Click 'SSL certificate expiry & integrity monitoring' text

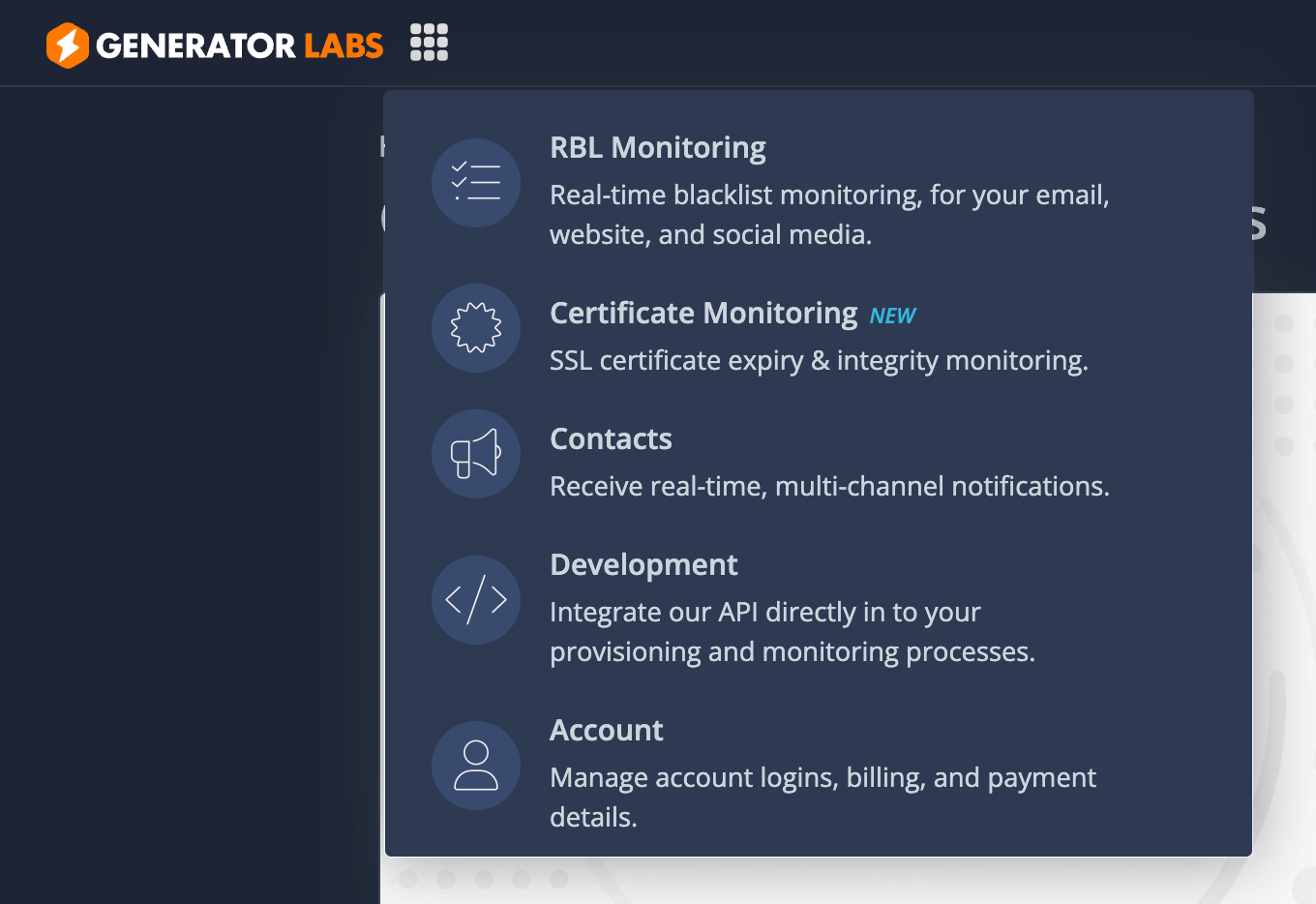(x=819, y=361)
